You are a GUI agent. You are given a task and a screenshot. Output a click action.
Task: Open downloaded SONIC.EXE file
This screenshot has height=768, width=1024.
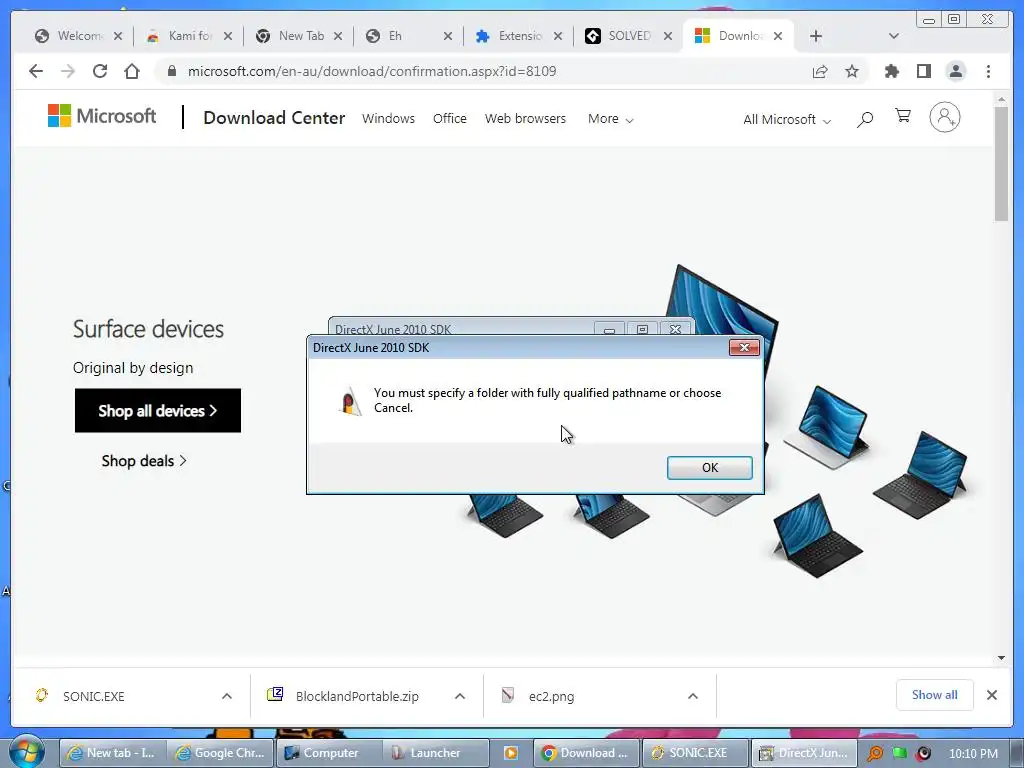(93, 696)
